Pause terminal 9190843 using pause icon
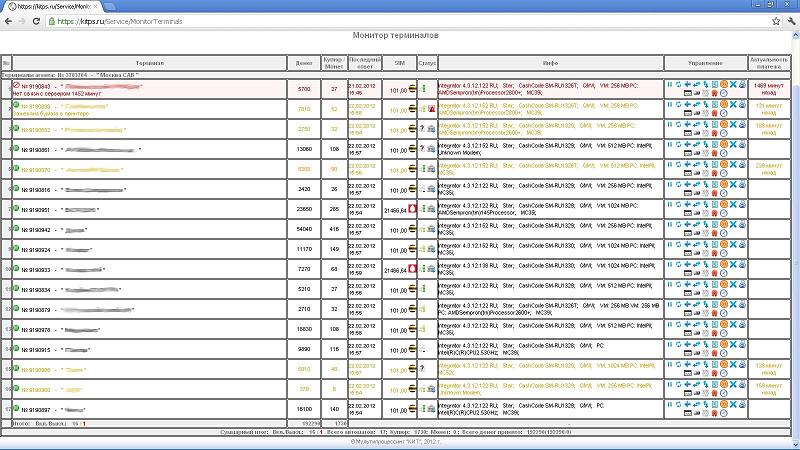Image resolution: width=800 pixels, height=450 pixels. [x=670, y=84]
